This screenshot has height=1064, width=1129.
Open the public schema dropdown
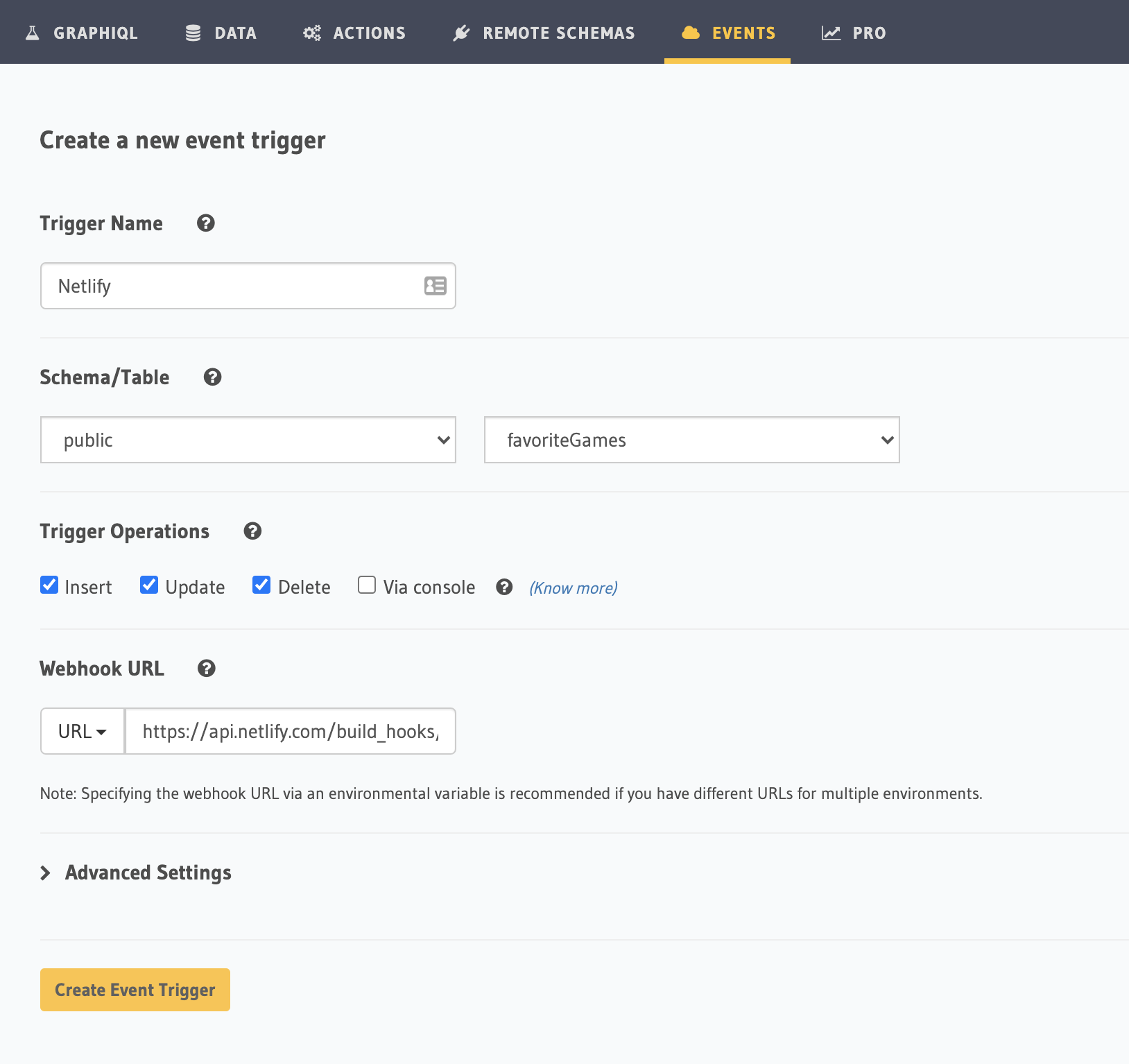point(247,440)
